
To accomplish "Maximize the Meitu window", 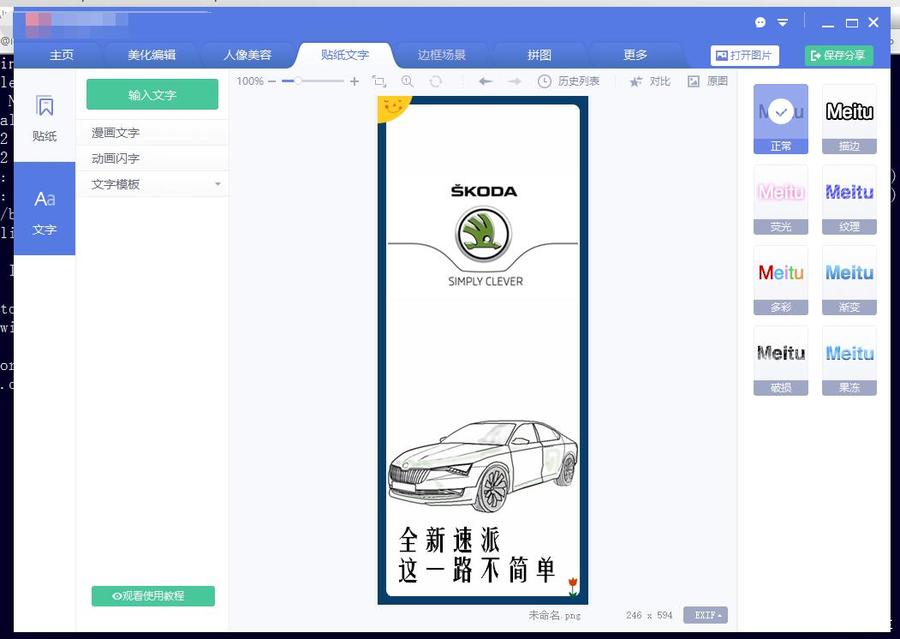I will [x=852, y=24].
